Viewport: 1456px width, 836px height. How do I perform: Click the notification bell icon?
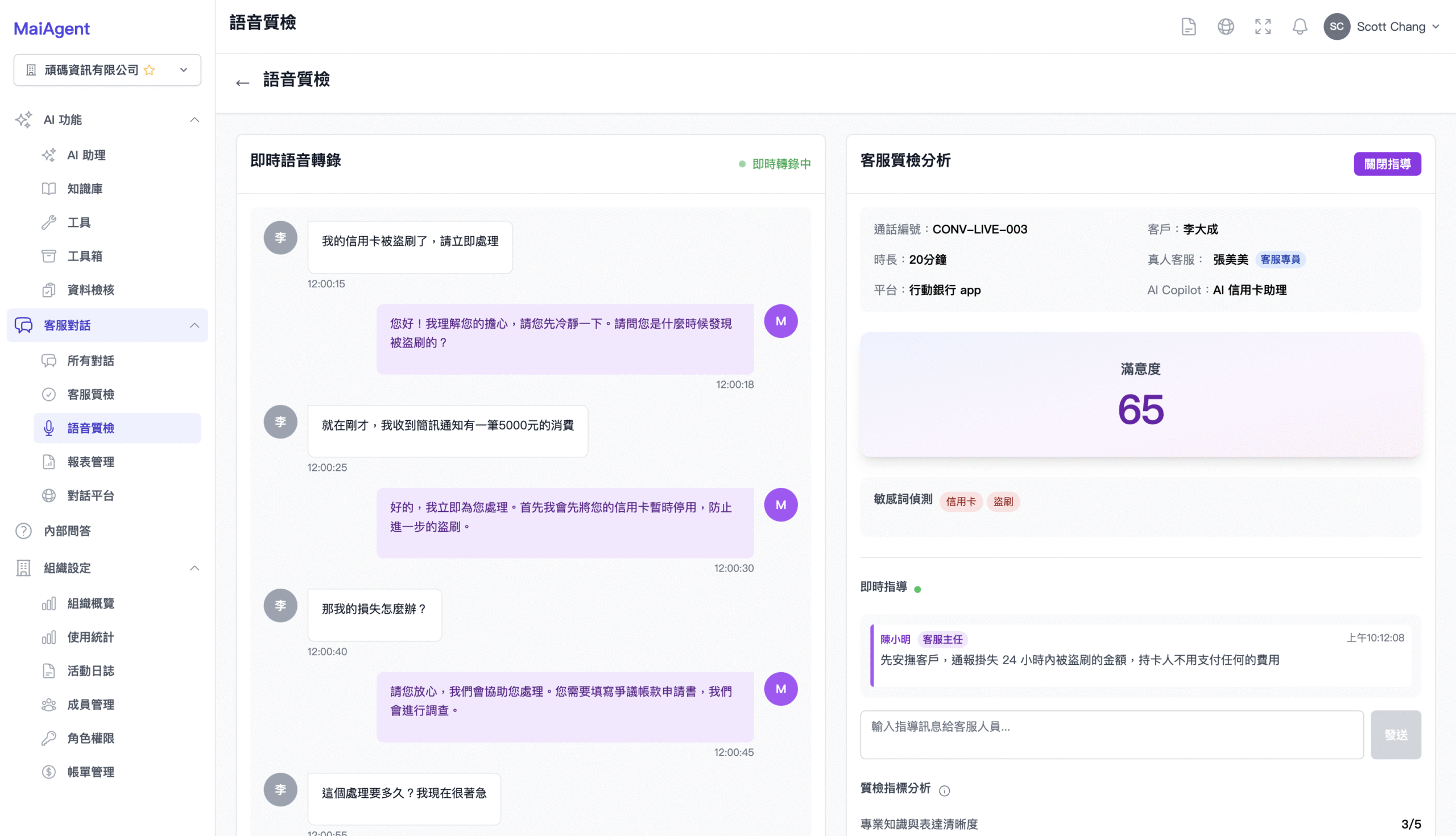pyautogui.click(x=1299, y=26)
